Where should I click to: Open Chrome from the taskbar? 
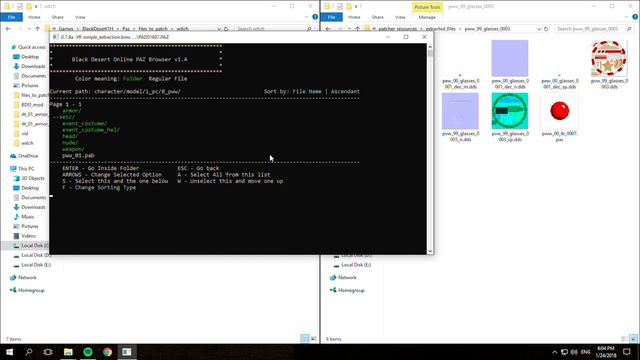pos(107,352)
